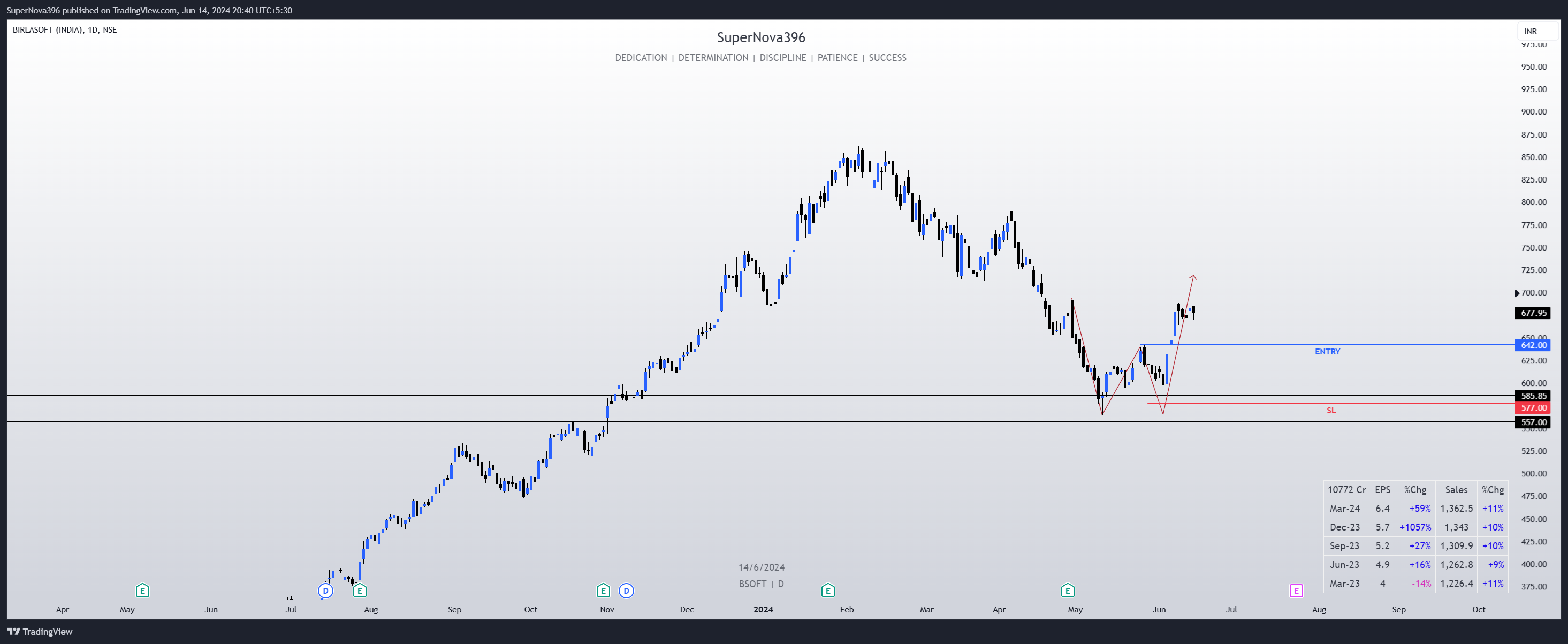Click the 1,309.9 sales value
Image resolution: width=1568 pixels, height=644 pixels.
[x=1456, y=547]
